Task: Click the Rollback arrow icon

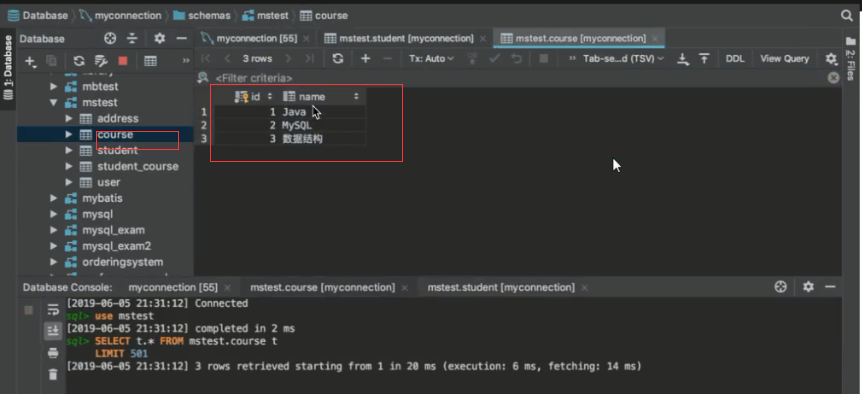Action: tap(516, 58)
